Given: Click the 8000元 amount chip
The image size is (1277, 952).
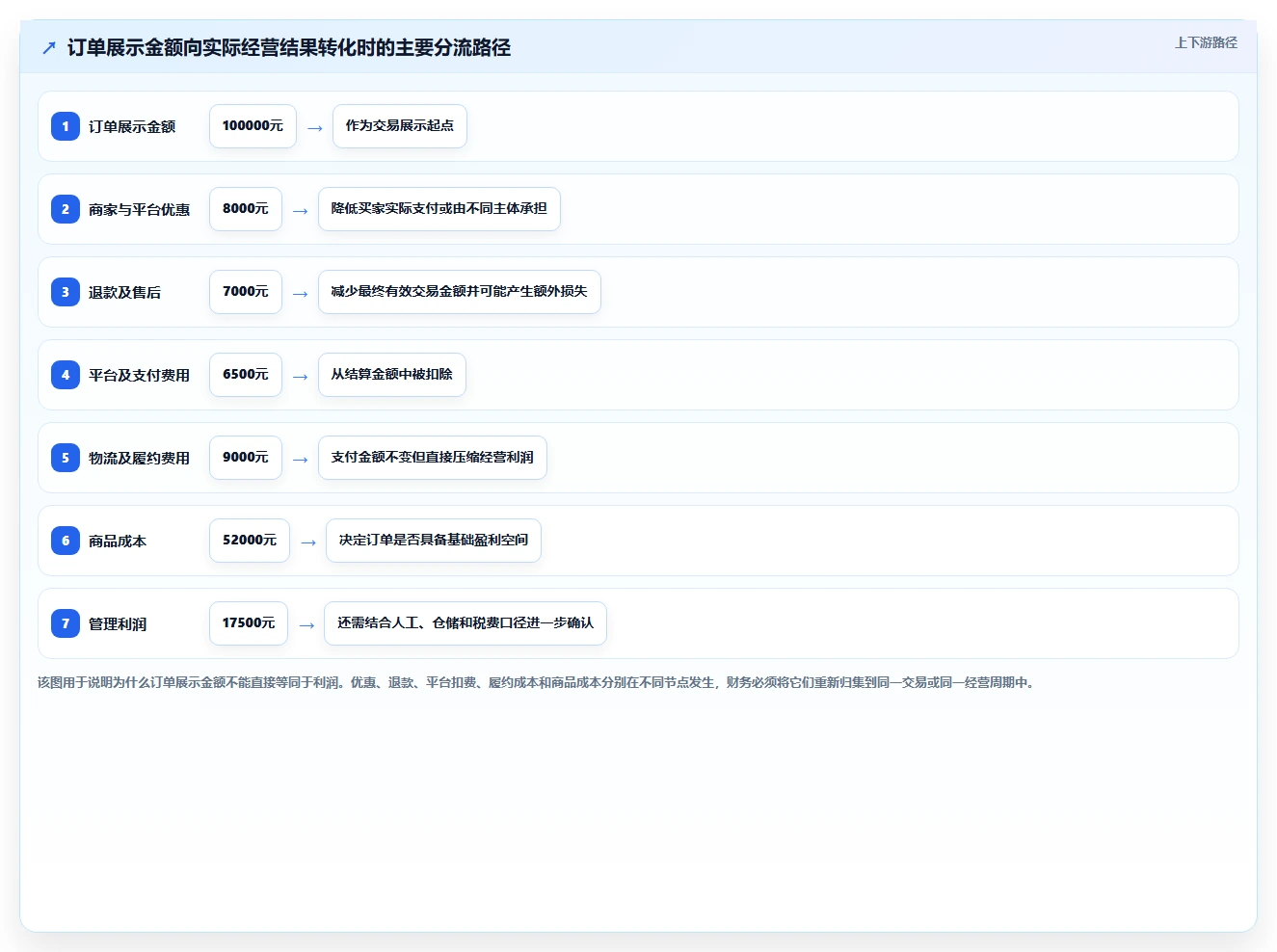Looking at the screenshot, I should coord(246,209).
